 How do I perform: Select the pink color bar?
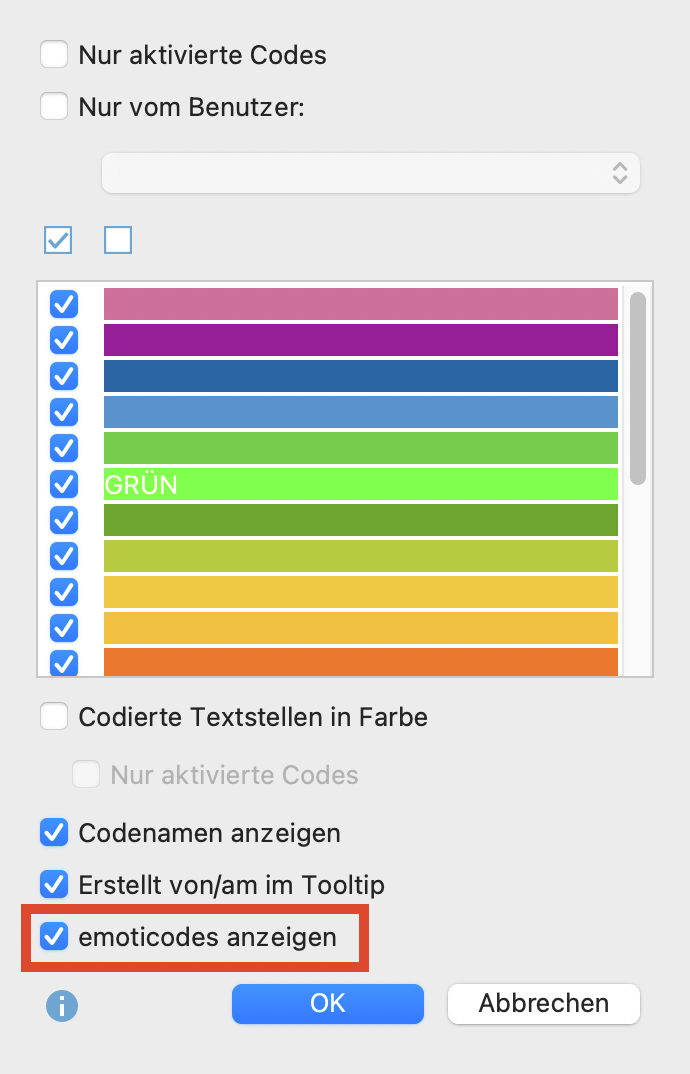coord(360,304)
